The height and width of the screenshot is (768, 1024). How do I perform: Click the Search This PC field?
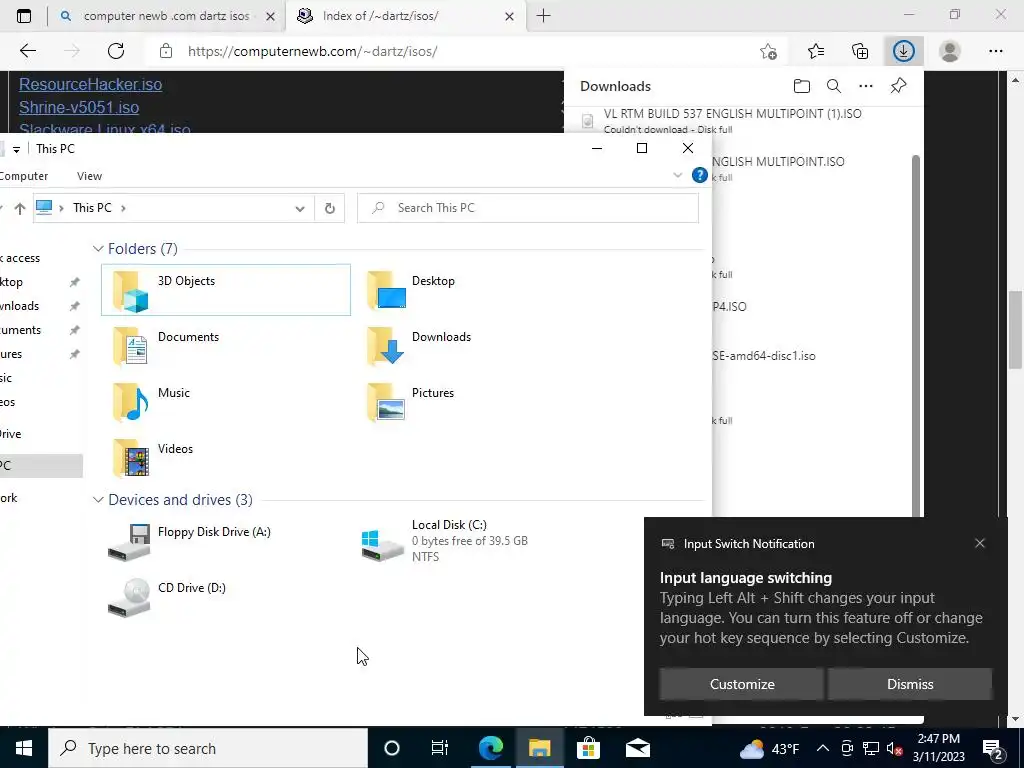528,208
